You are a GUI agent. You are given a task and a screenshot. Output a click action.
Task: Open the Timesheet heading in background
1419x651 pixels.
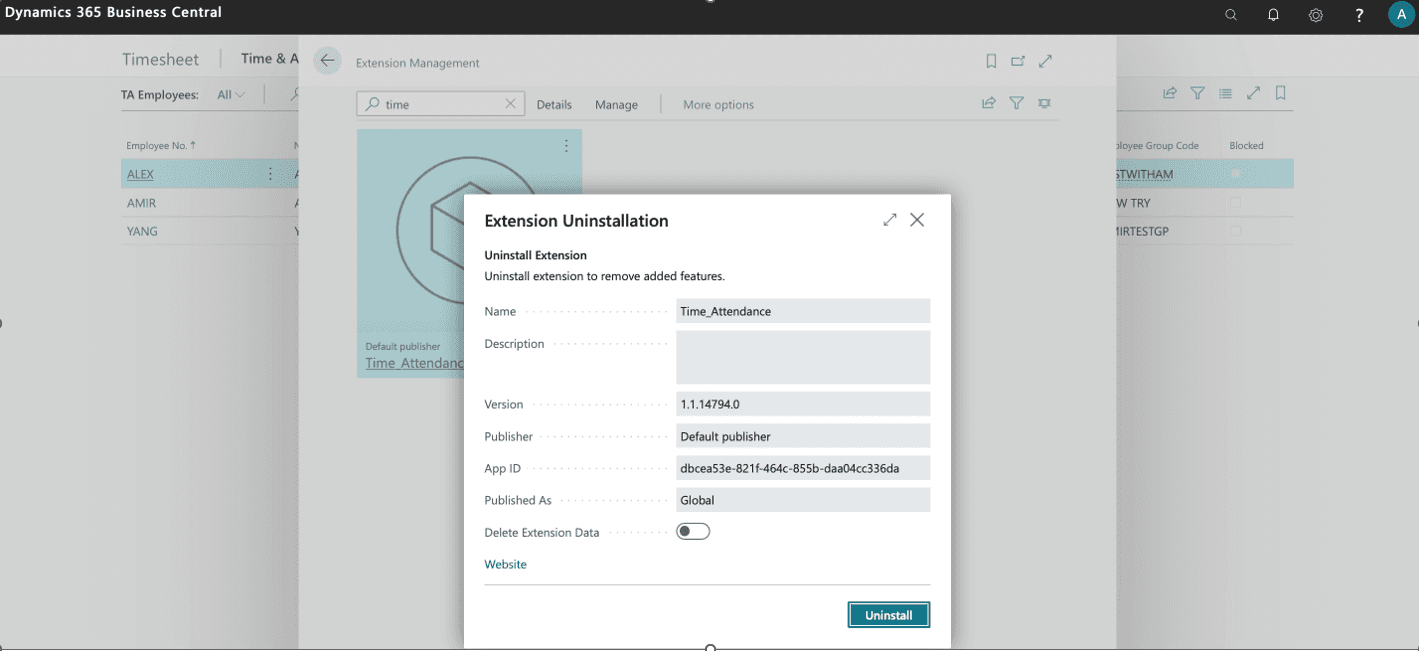(x=161, y=59)
